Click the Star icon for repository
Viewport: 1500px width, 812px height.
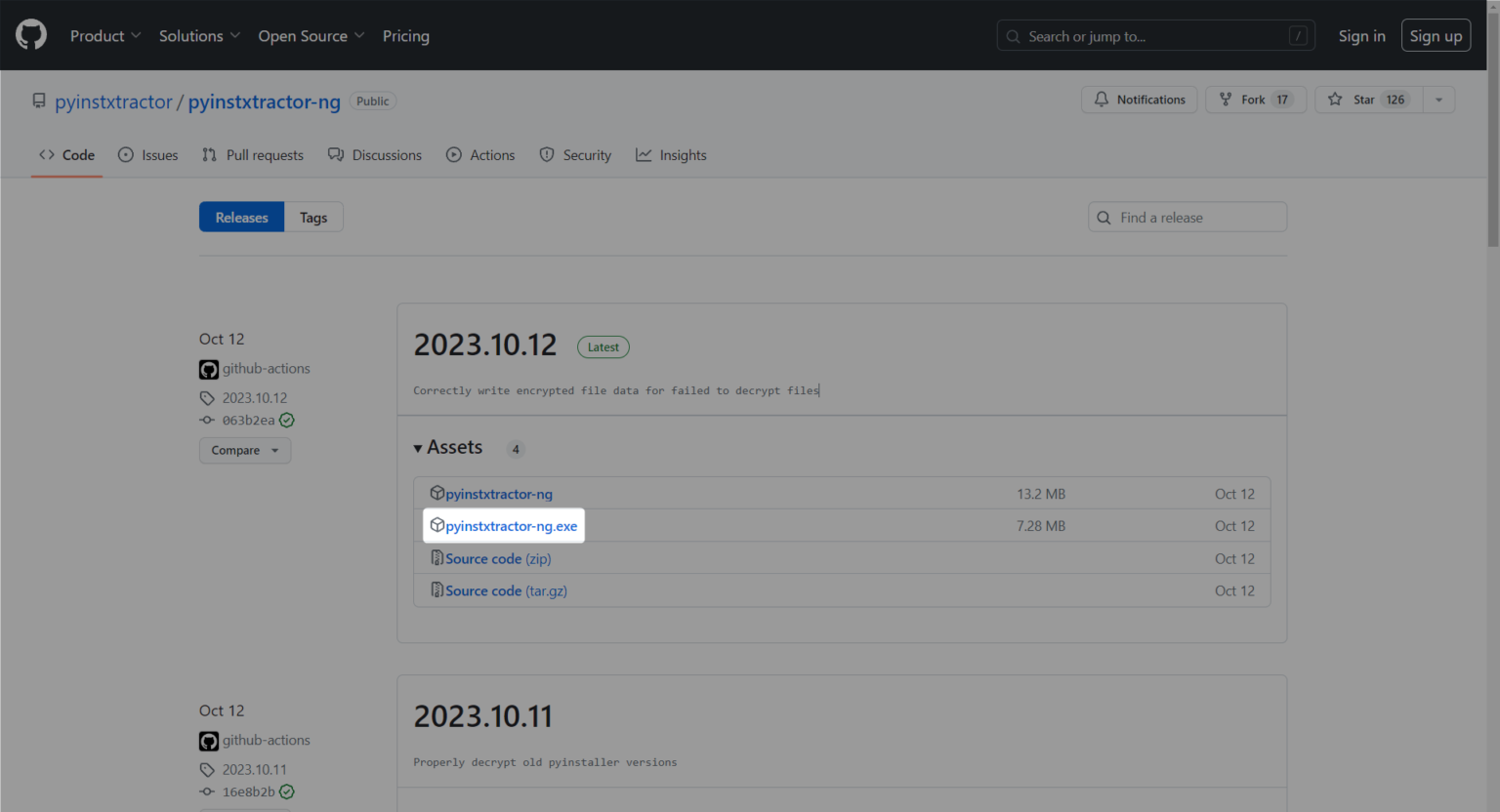1335,100
